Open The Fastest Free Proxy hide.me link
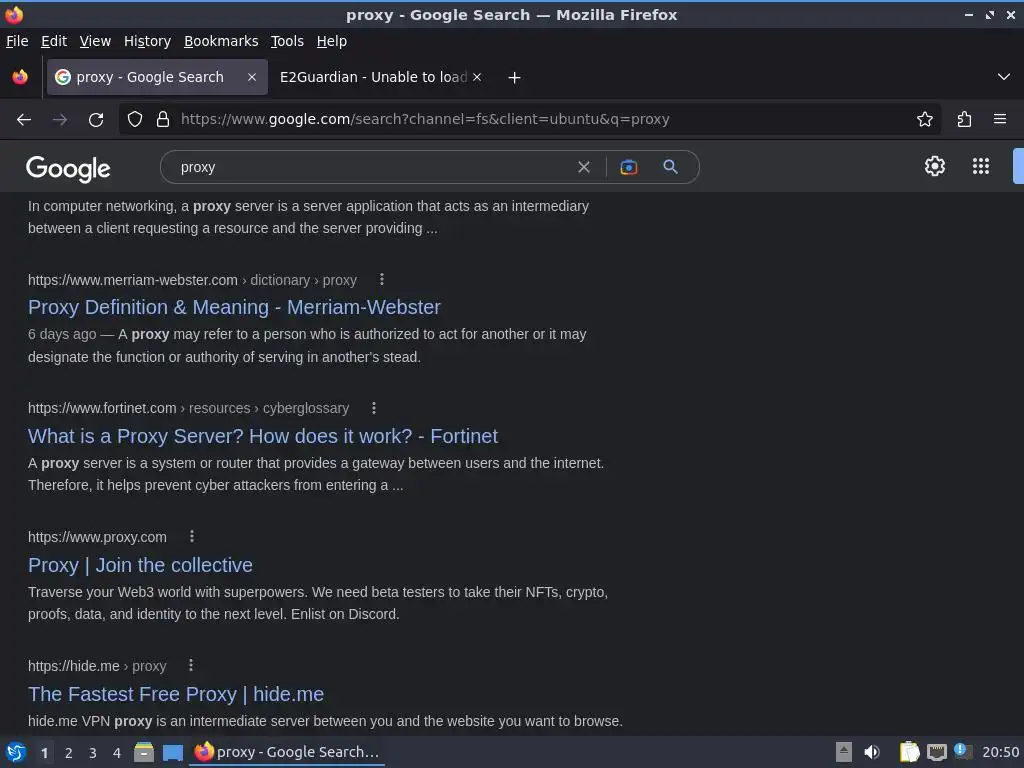This screenshot has height=768, width=1024. (176, 694)
